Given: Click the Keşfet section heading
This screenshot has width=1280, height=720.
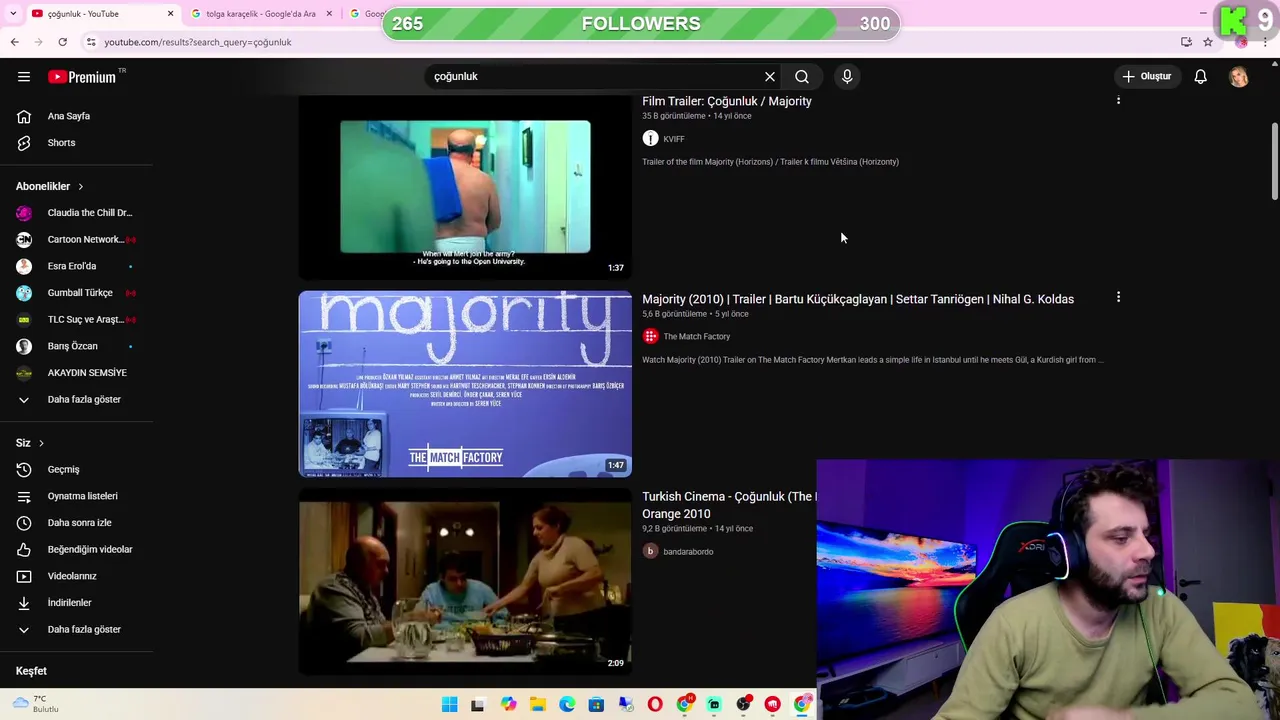Looking at the screenshot, I should [31, 672].
